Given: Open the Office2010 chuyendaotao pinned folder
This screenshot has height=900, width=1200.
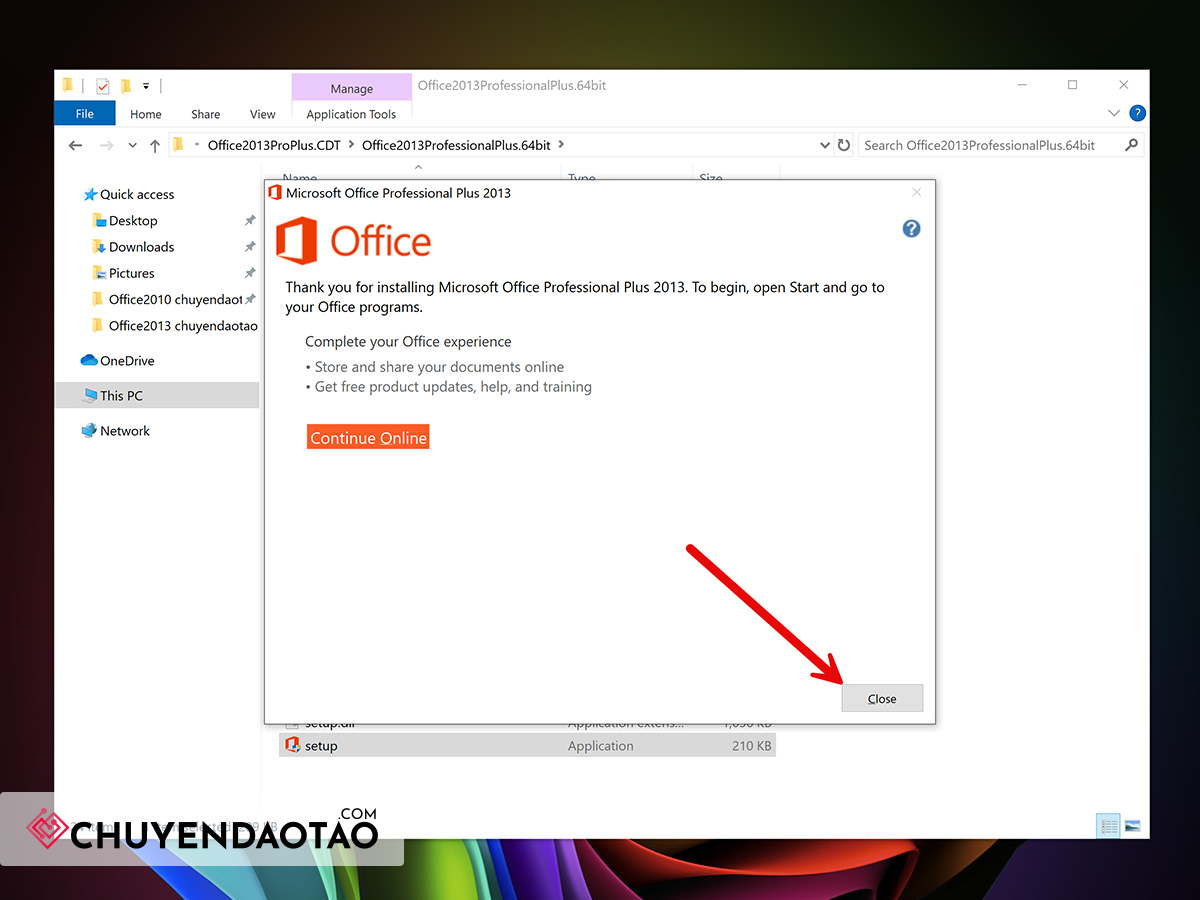Looking at the screenshot, I should [x=176, y=299].
